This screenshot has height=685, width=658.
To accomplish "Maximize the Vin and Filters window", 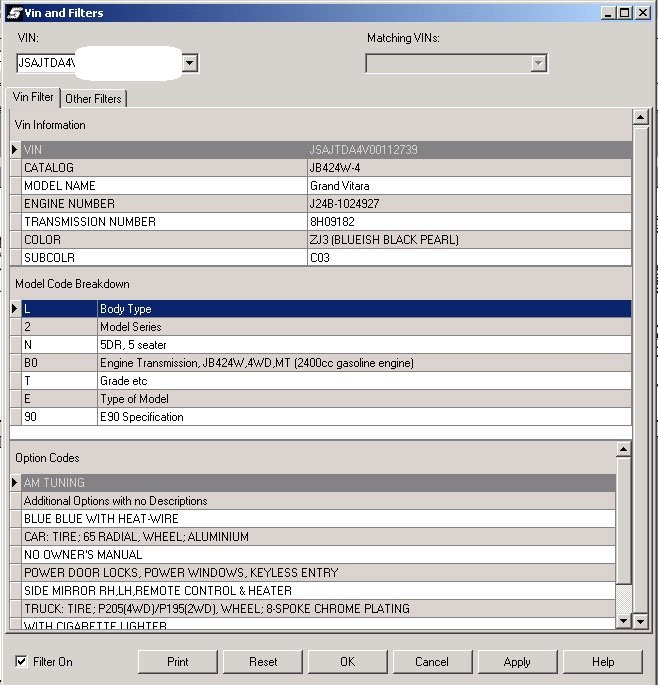I will tap(624, 13).
